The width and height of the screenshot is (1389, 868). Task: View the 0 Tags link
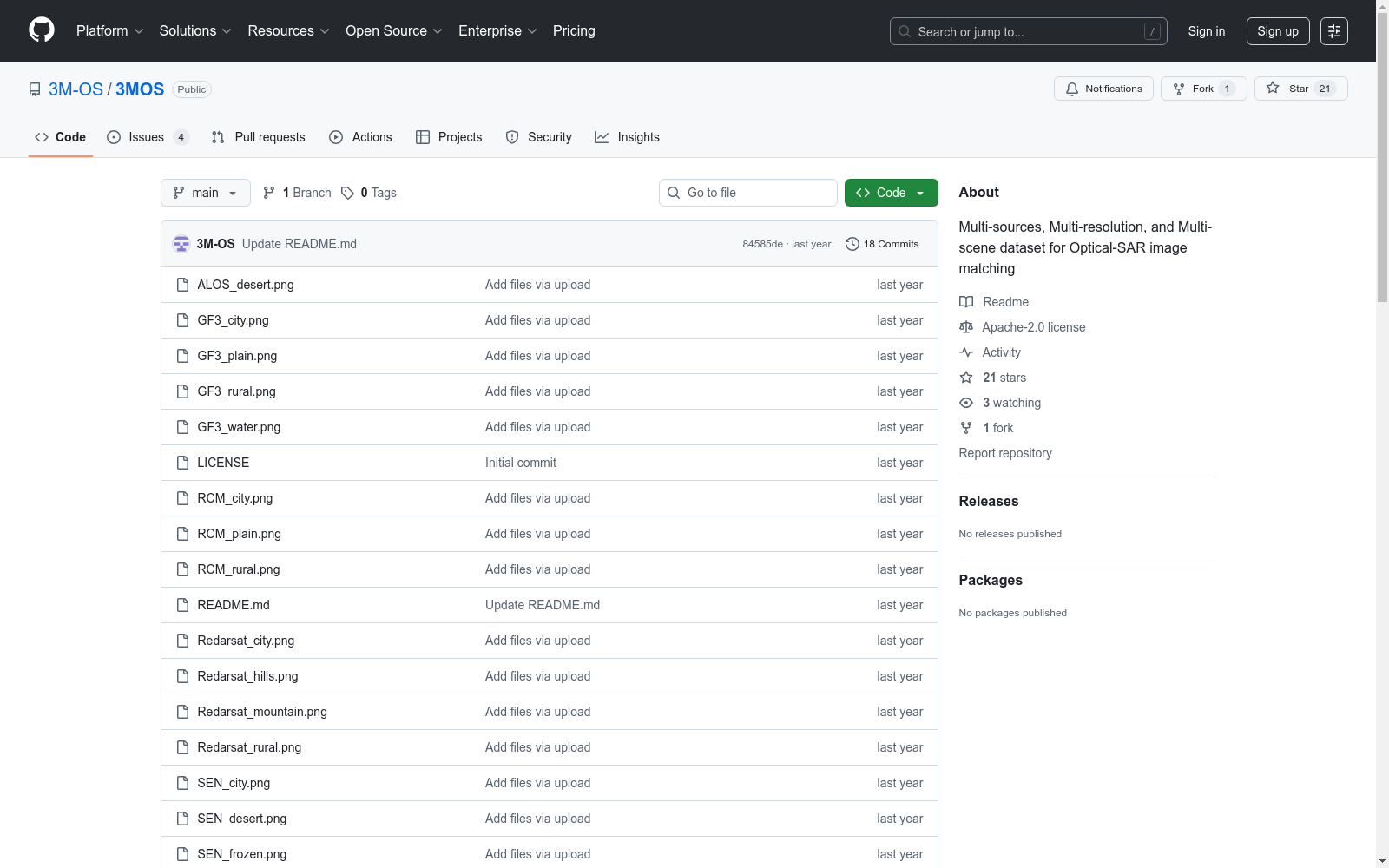click(369, 193)
